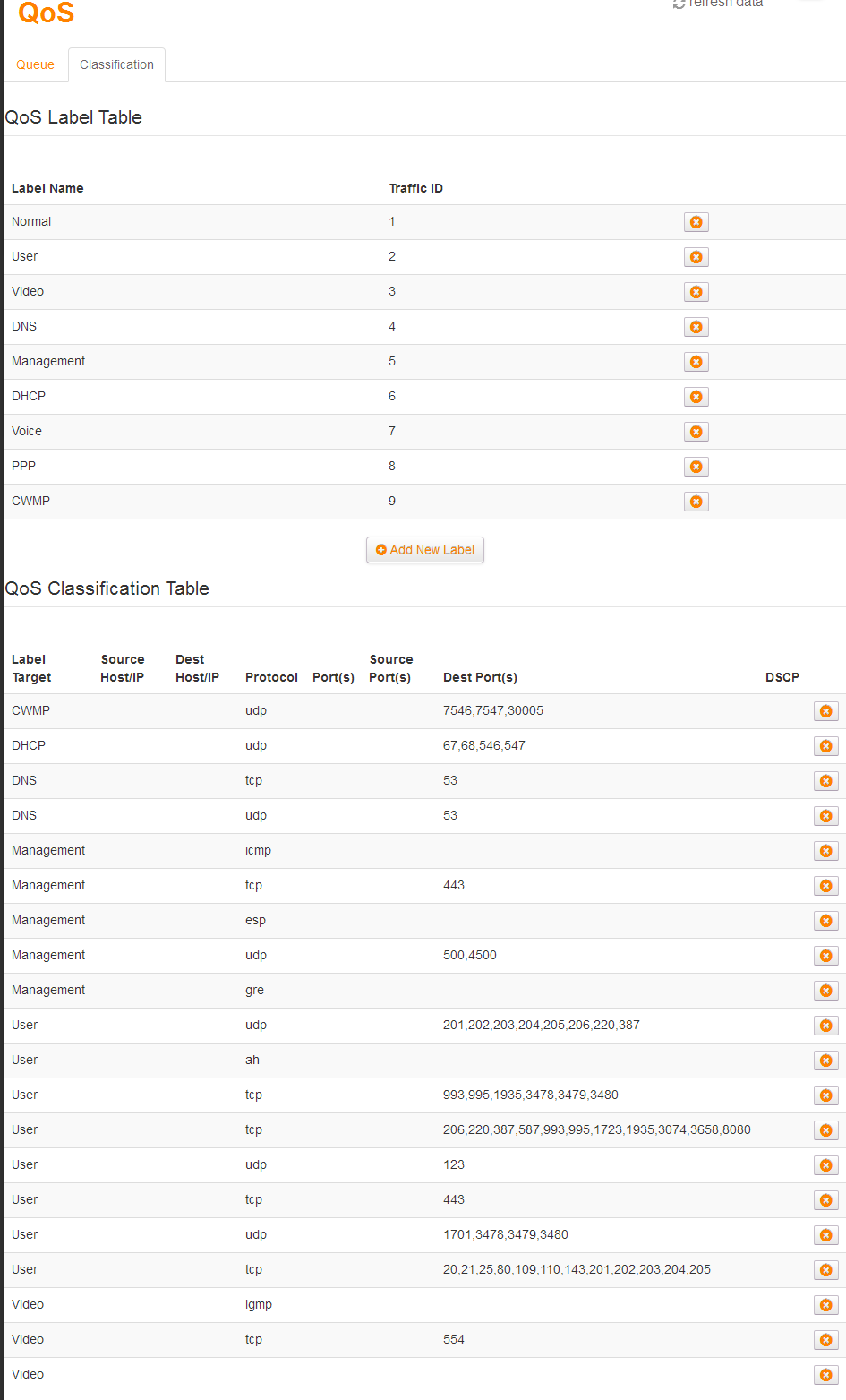Image resolution: width=846 pixels, height=1400 pixels.
Task: Delete User tcp rule ending with 3658,8080
Action: point(825,1130)
